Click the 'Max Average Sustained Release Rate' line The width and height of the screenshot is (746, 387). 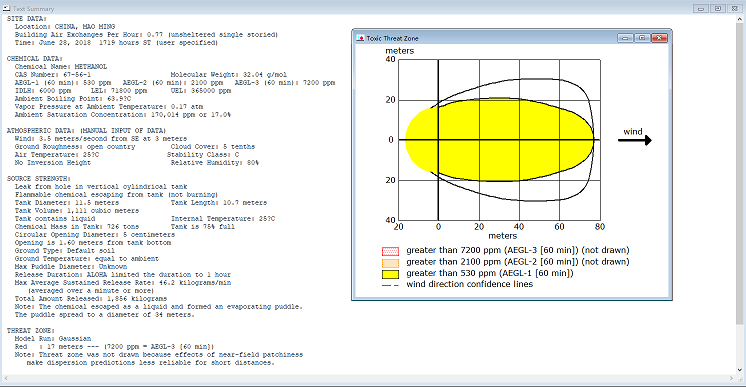[x=123, y=283]
